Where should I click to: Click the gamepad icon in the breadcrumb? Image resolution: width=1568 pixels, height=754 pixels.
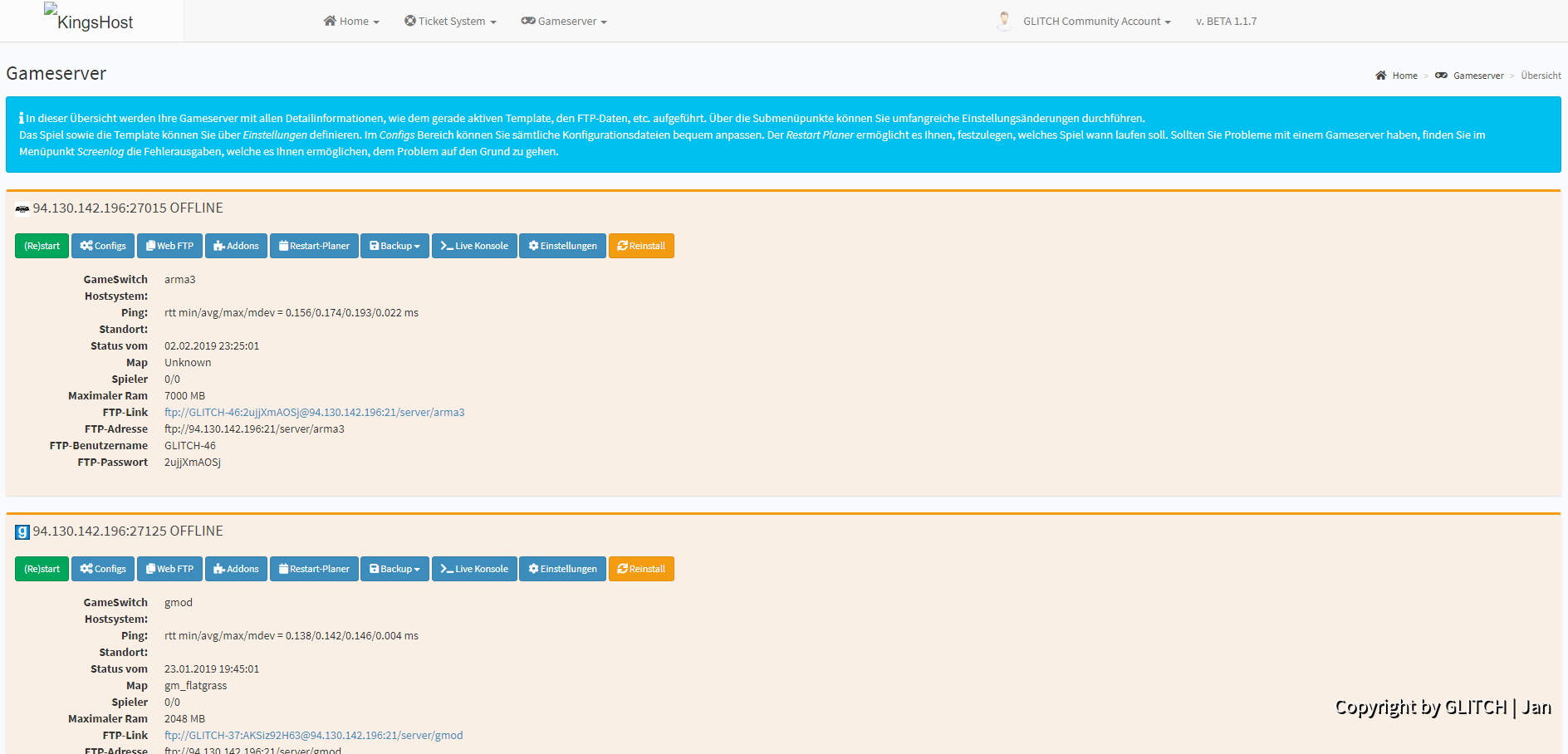[1441, 76]
